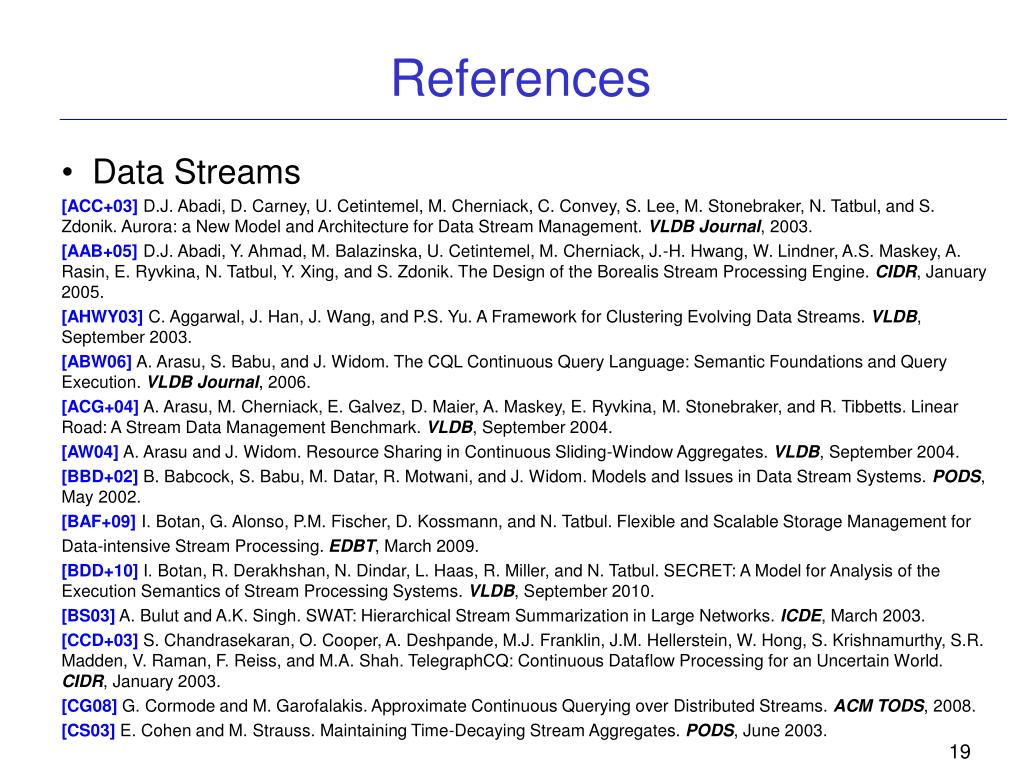The width and height of the screenshot is (1024, 768).
Task: Click the [CCD+03] citation key
Action: [x=100, y=641]
